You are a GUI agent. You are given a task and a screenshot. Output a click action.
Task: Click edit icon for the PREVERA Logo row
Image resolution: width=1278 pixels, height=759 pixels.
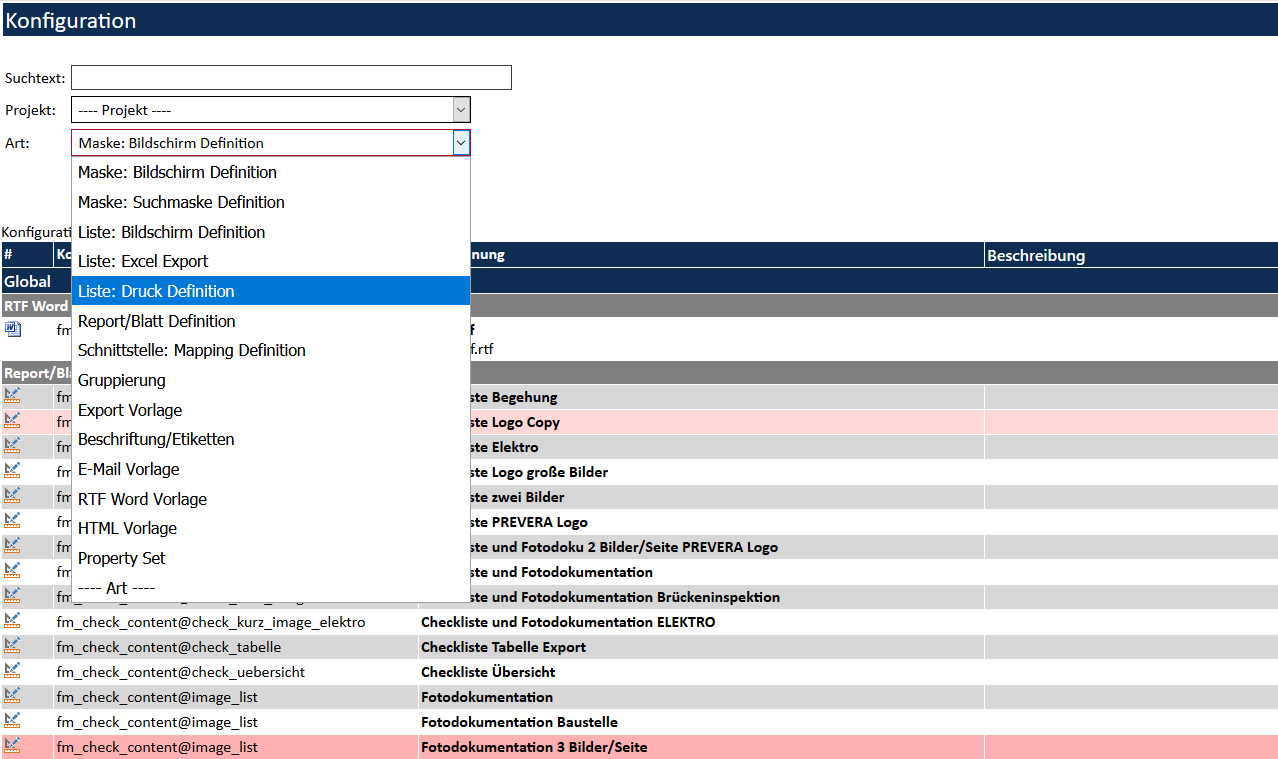12,520
